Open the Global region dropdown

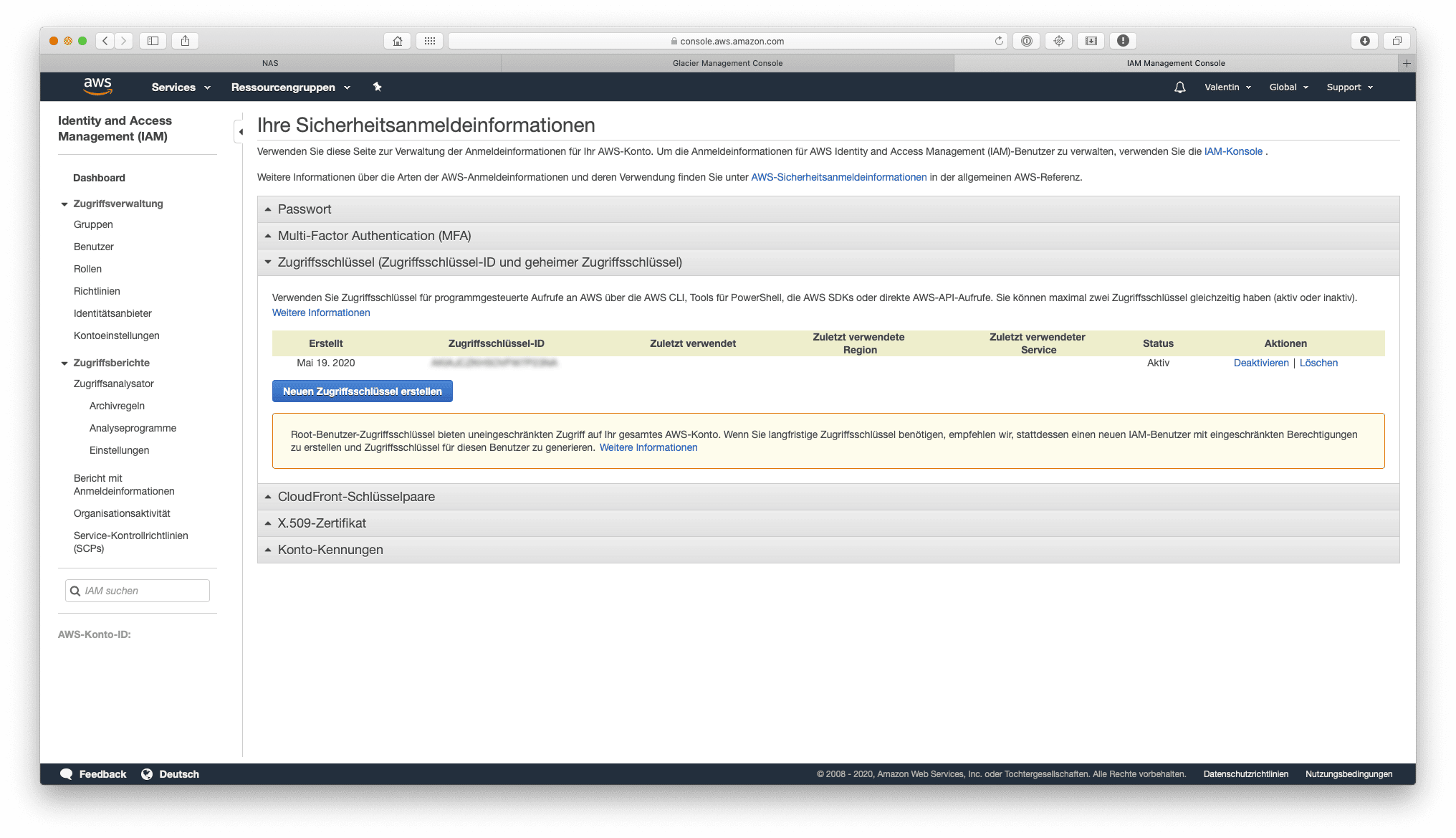point(1288,87)
